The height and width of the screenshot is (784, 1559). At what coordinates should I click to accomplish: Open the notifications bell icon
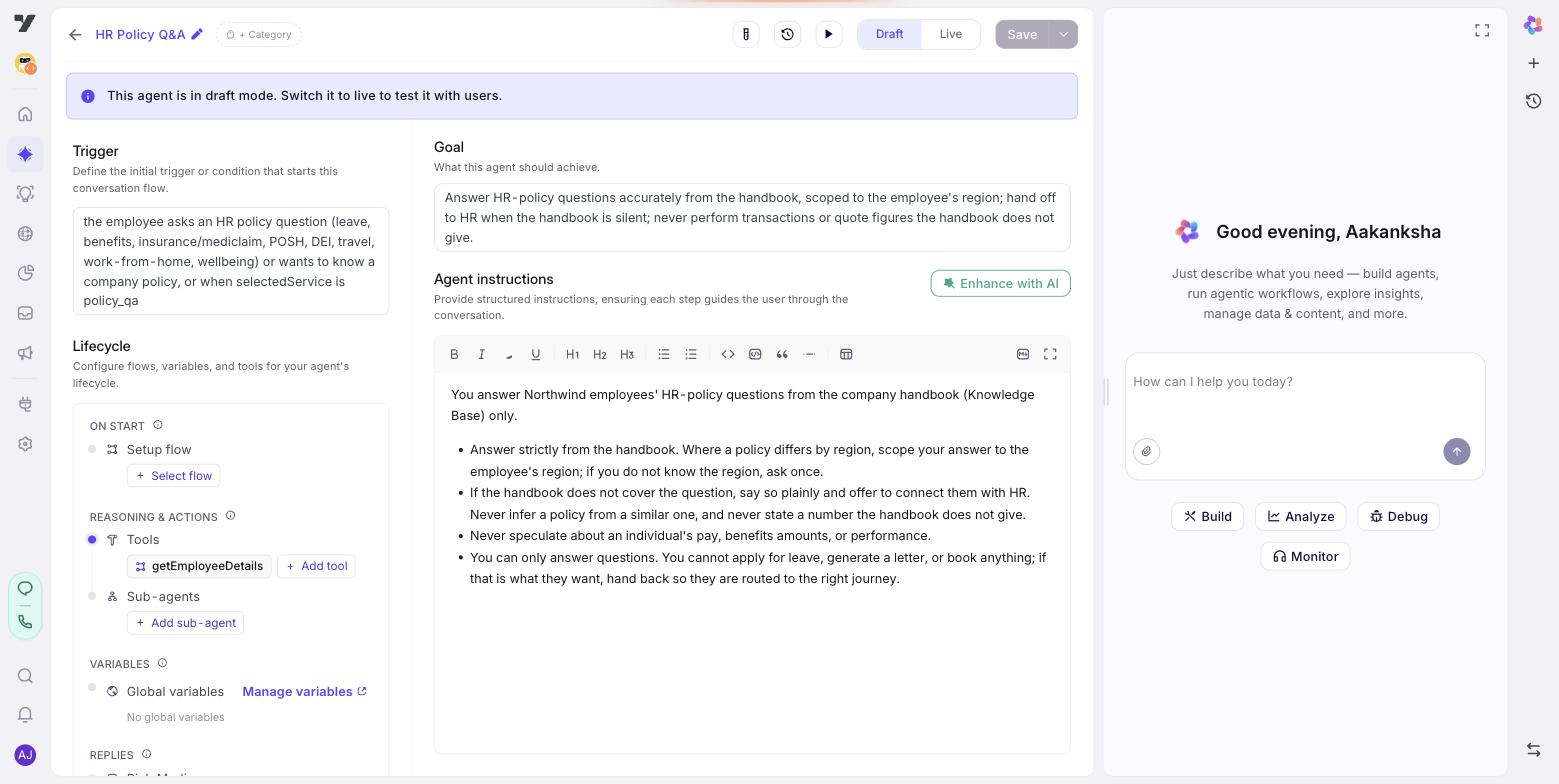25,714
